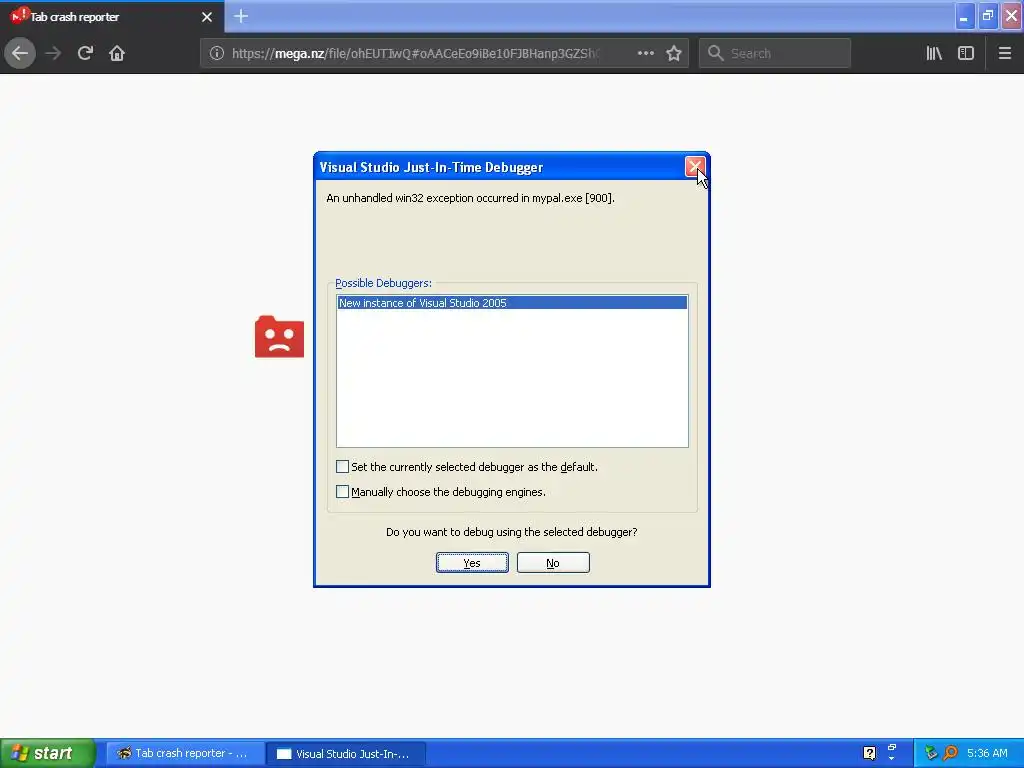Screen dimensions: 1024x768
Task: Select the Tab crash reporter tab
Action: tap(112, 16)
